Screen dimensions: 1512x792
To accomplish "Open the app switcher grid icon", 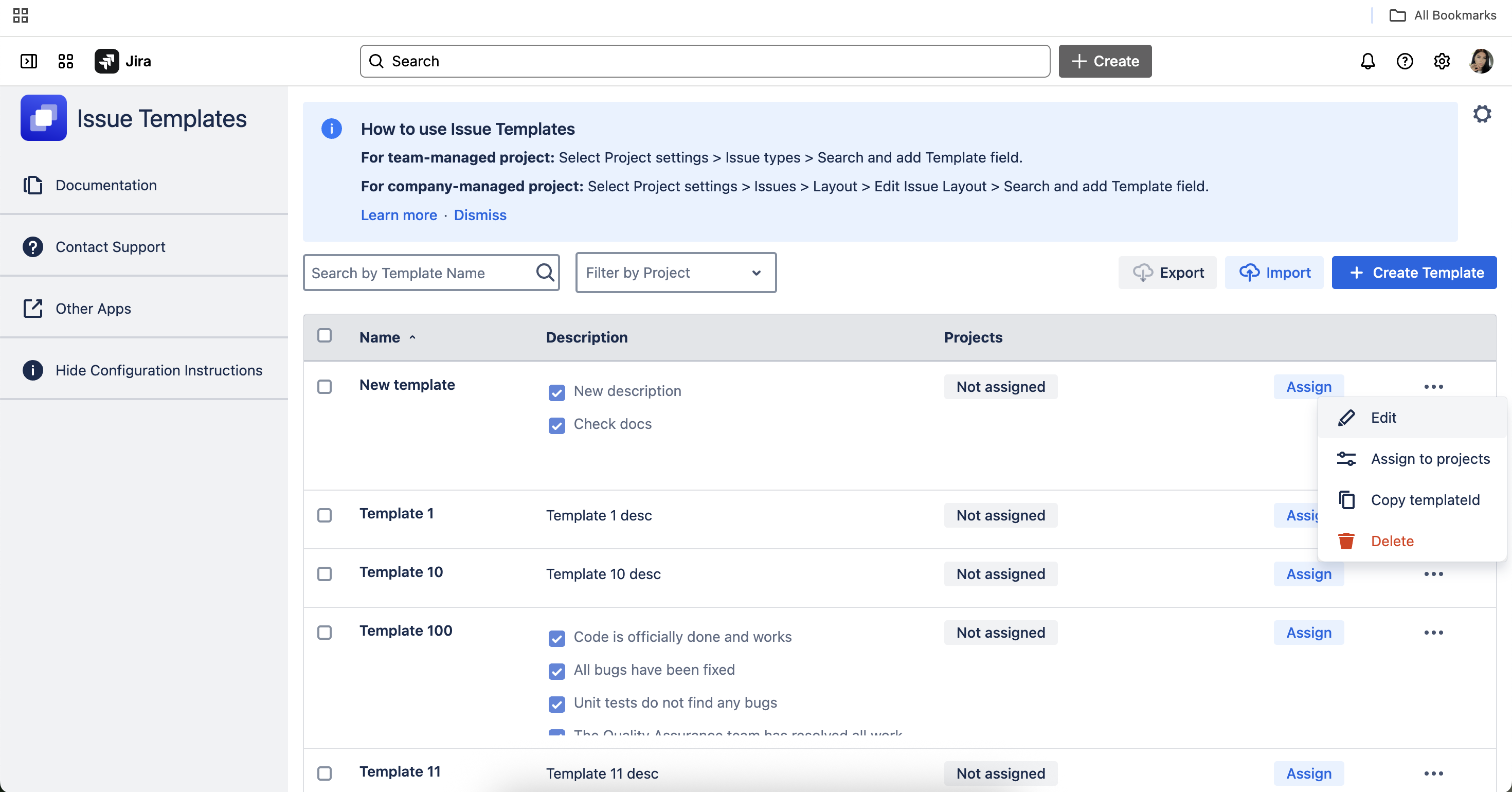I will pos(66,61).
